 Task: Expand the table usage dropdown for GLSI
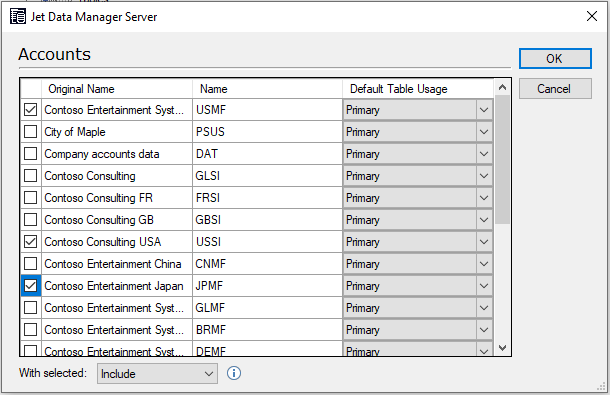pos(484,176)
